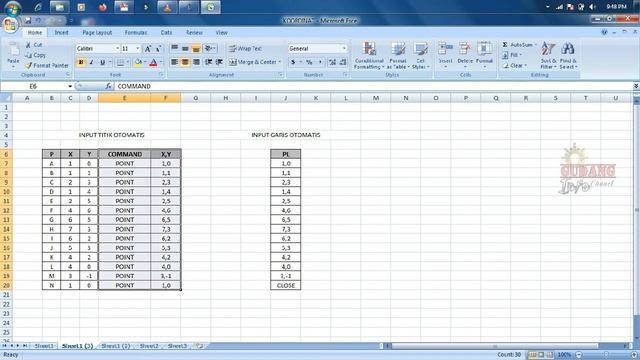Insert a new worksheet tab icon
This screenshot has width=640, height=360.
(199, 346)
